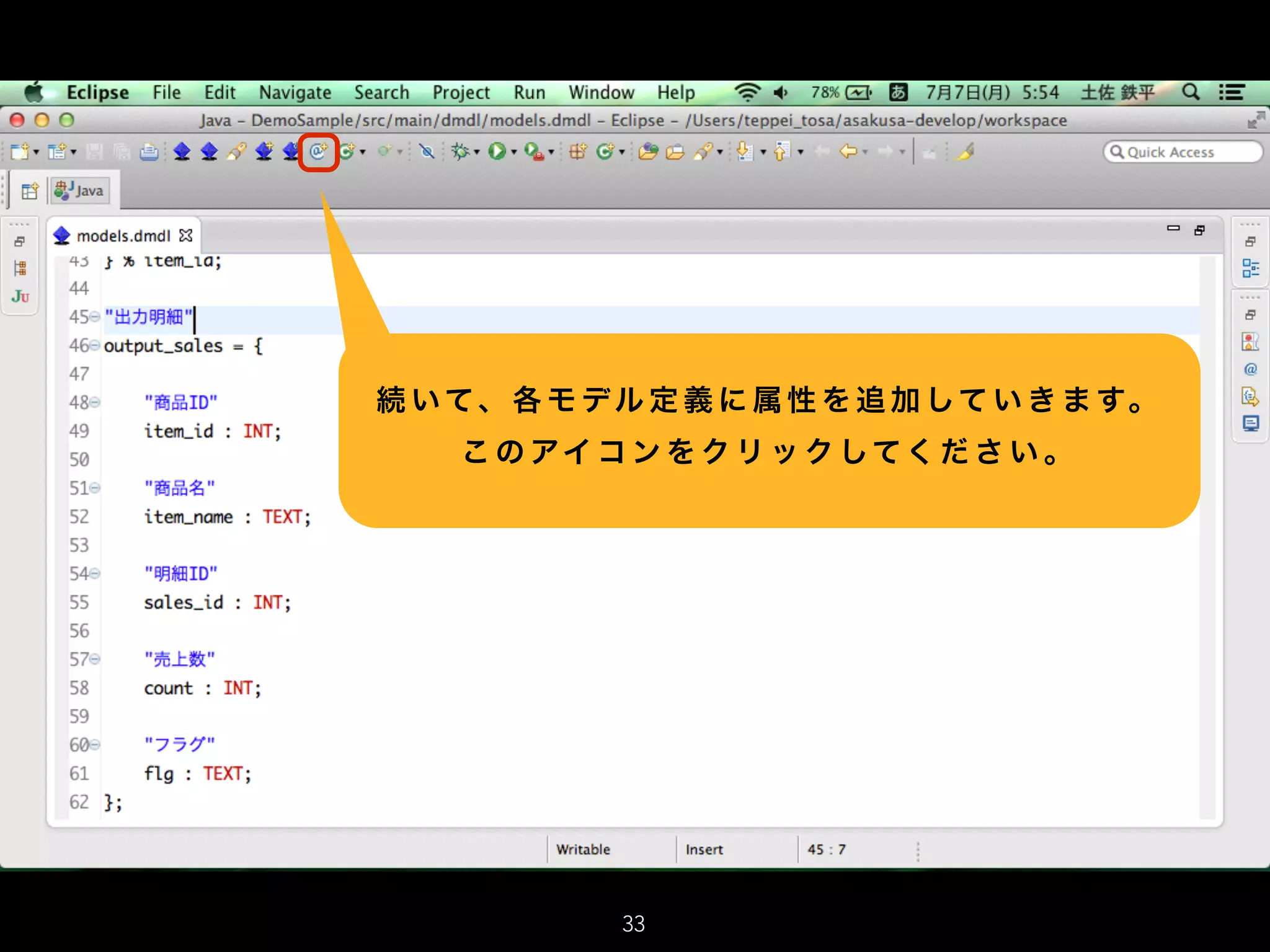Viewport: 1270px width, 952px height.
Task: Open the Notification Center list icon
Action: (x=1232, y=92)
